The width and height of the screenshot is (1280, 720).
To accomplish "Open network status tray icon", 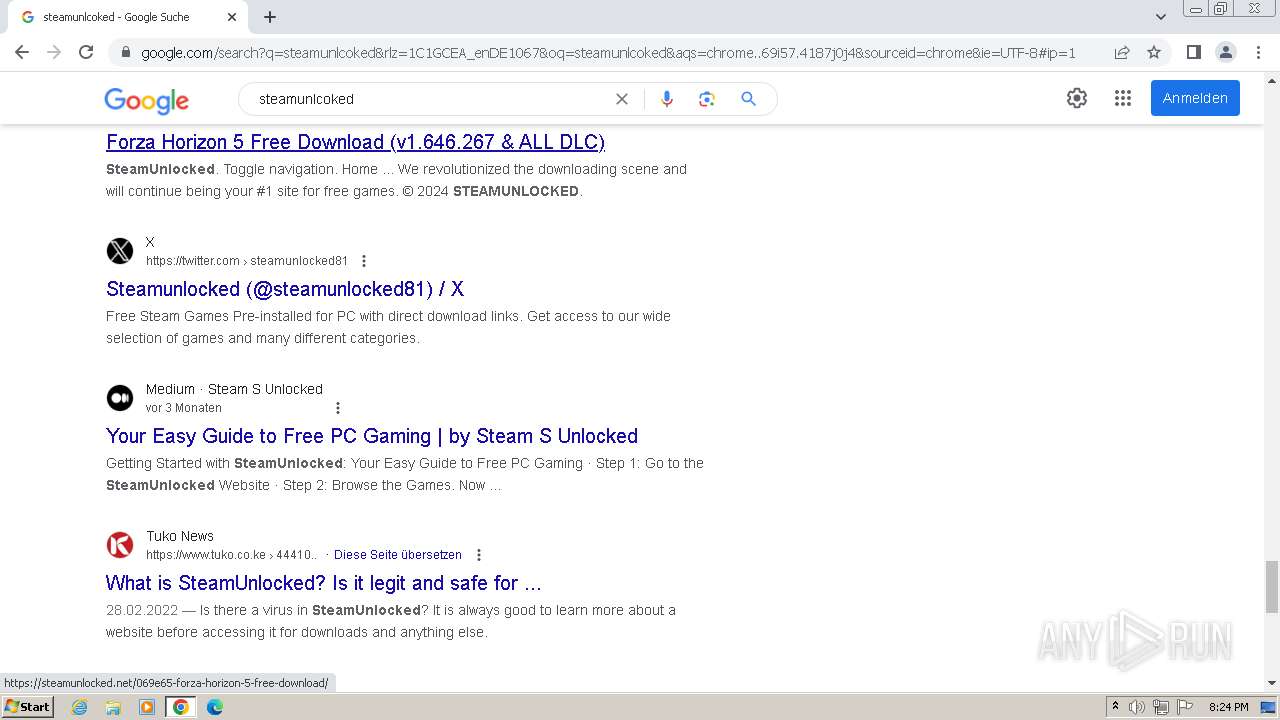I will tap(1161, 707).
